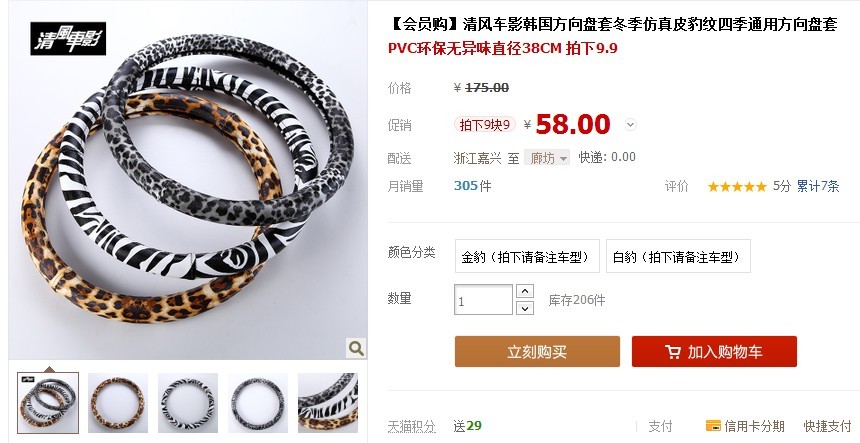Click the five-star rating icons

(737, 187)
